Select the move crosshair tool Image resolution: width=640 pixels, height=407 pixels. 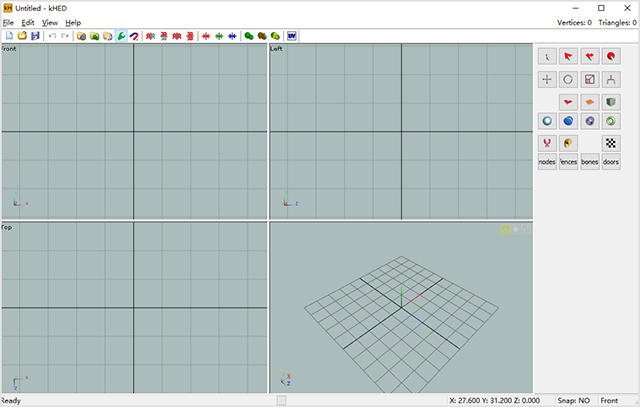pyautogui.click(x=547, y=79)
